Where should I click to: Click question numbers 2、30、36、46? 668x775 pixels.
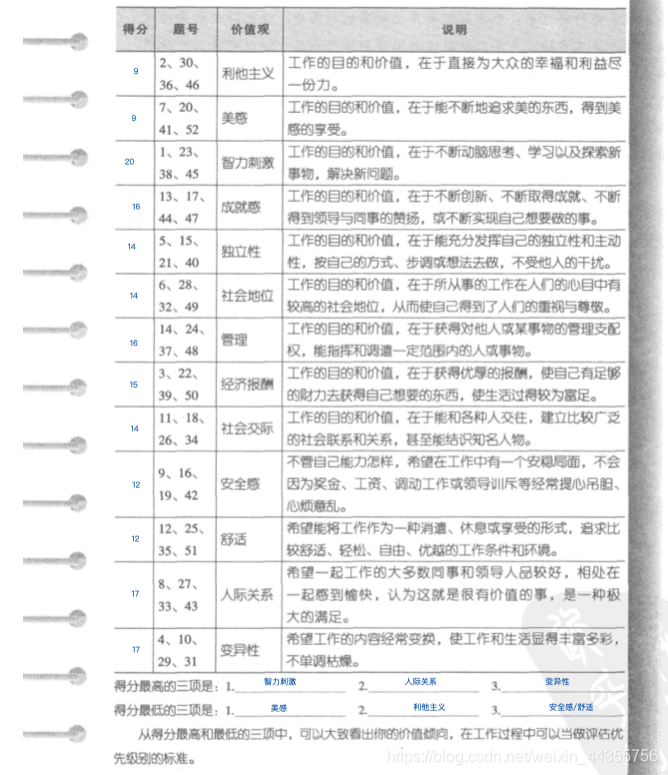pyautogui.click(x=180, y=74)
